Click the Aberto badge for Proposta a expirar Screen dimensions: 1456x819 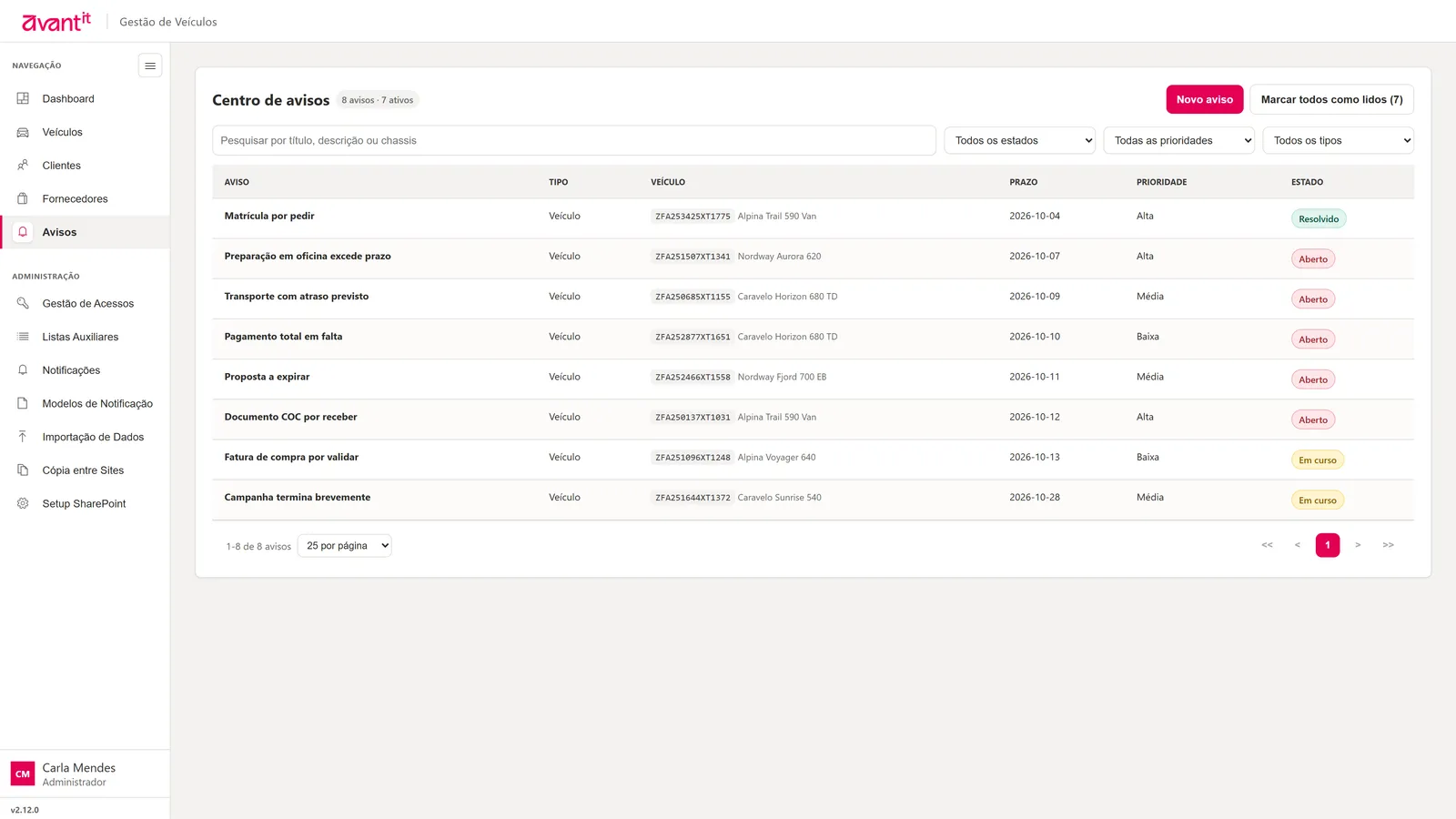click(x=1313, y=379)
